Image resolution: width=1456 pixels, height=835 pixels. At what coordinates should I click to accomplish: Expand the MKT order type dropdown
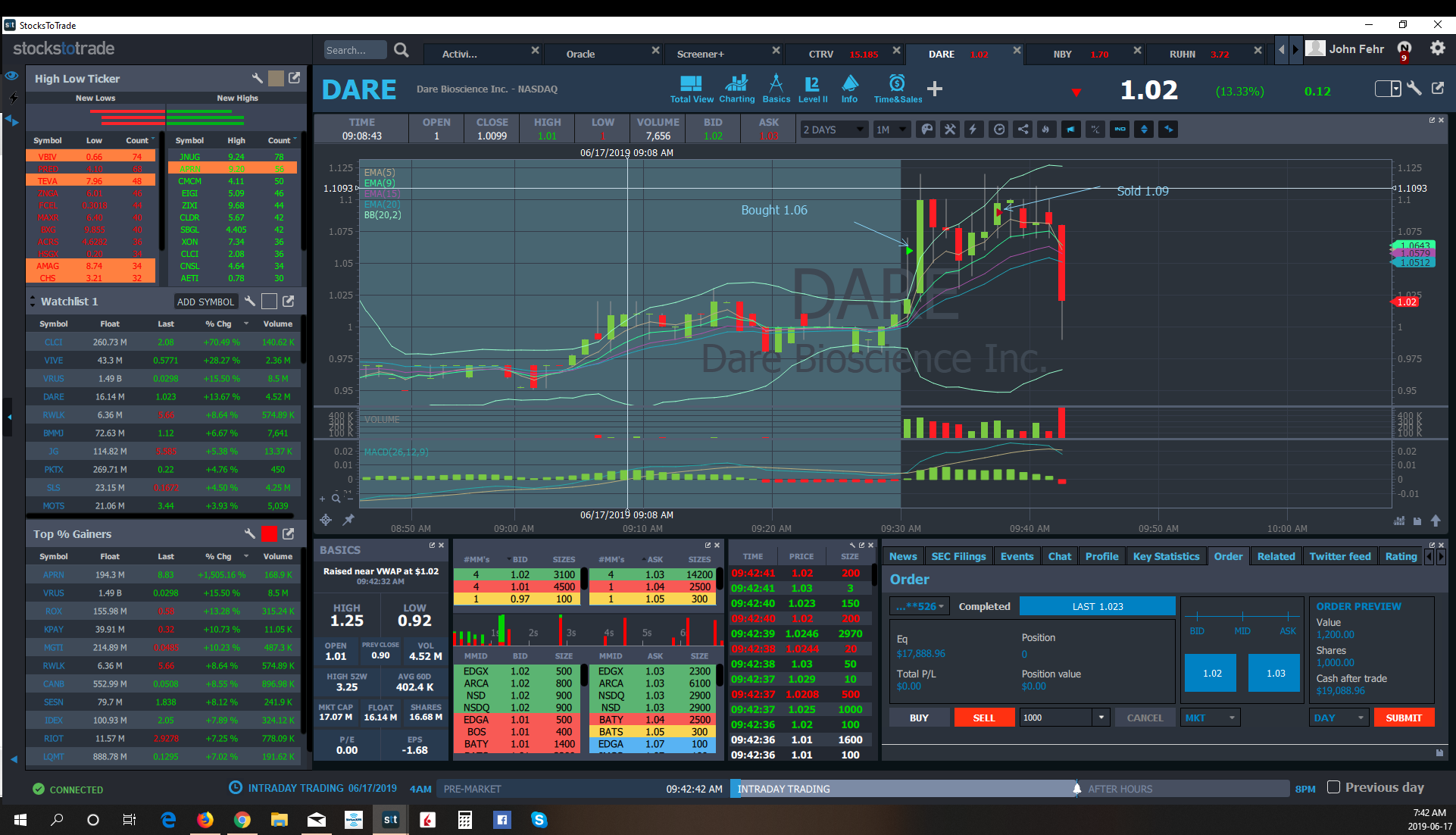(x=1210, y=718)
